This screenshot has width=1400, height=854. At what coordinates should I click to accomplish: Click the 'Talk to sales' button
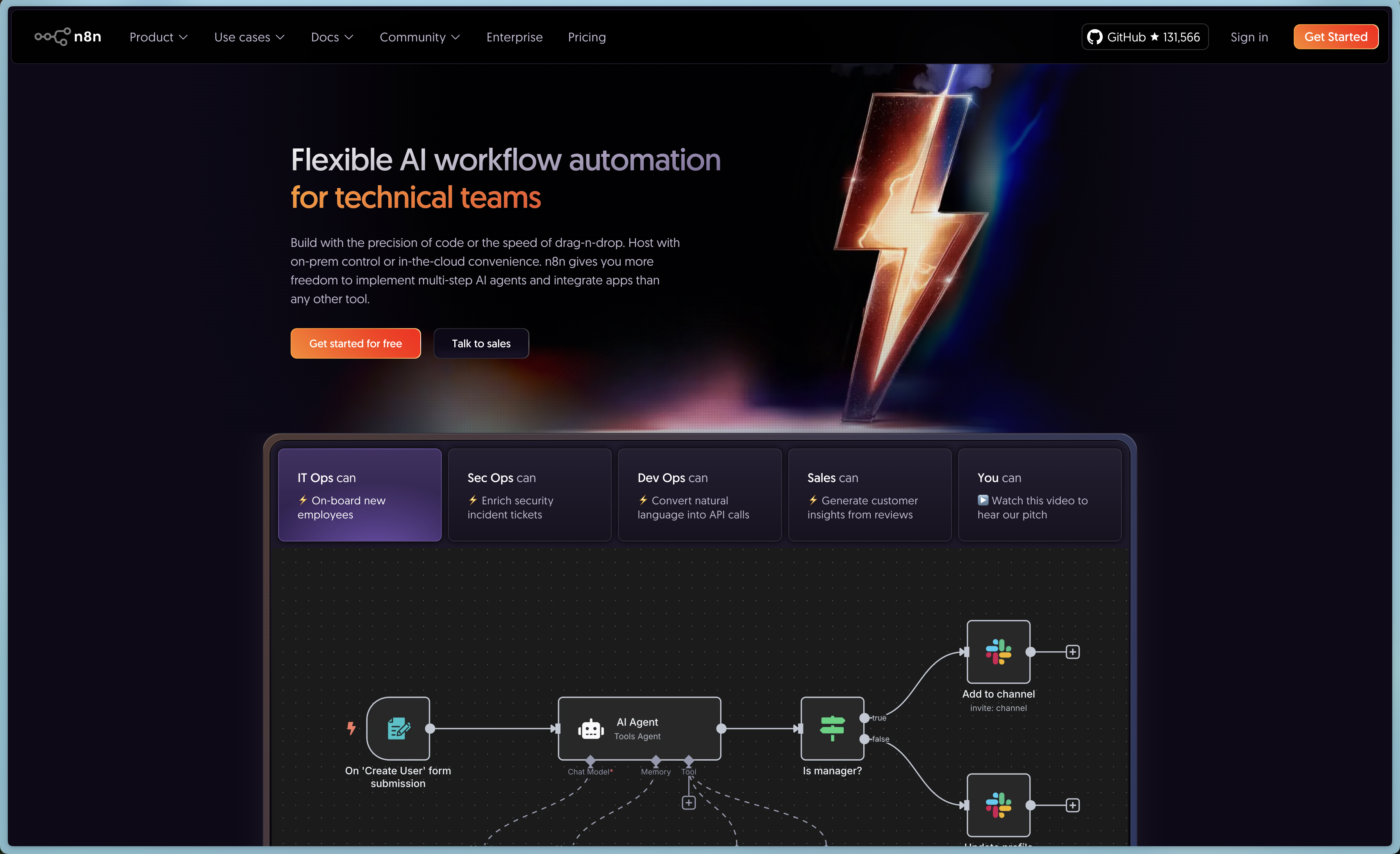point(481,343)
